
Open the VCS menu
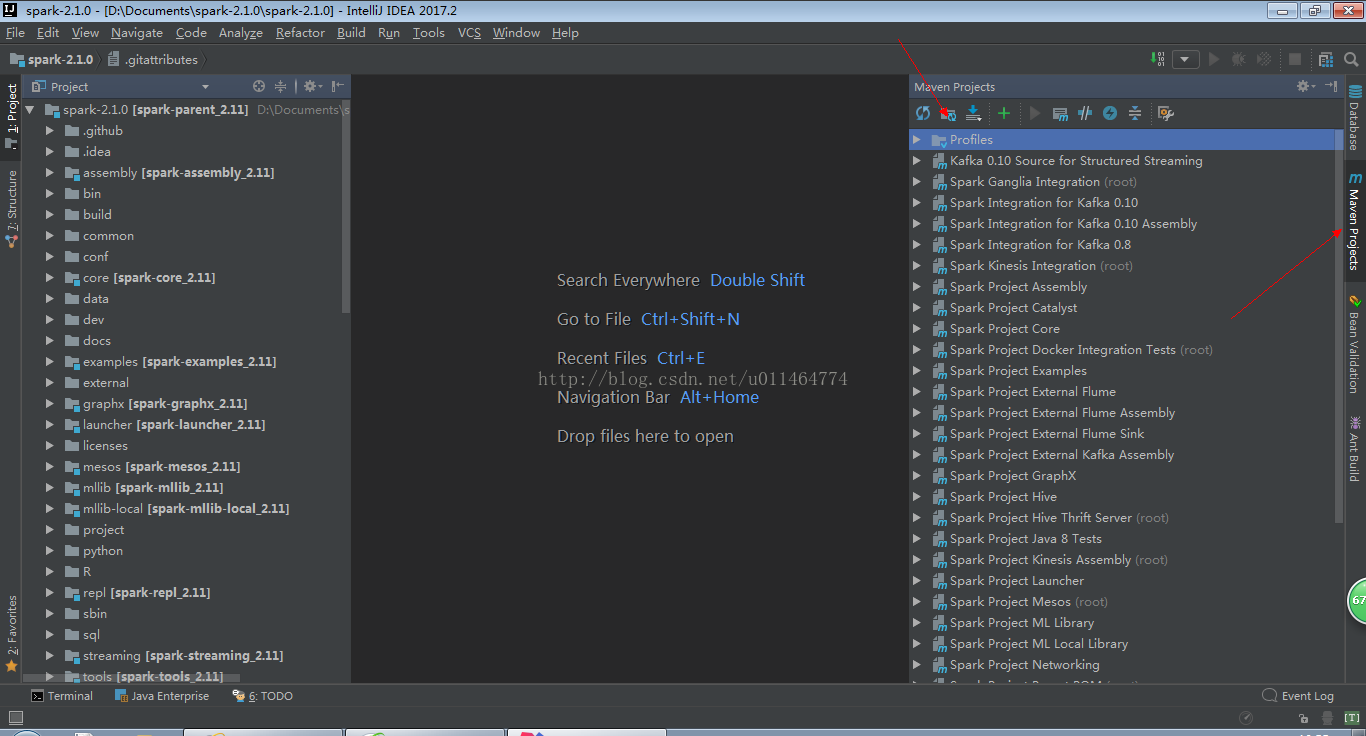tap(469, 33)
